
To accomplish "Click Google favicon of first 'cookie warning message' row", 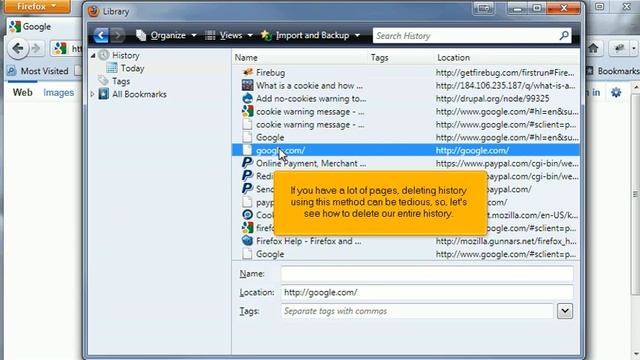I will pos(247,111).
